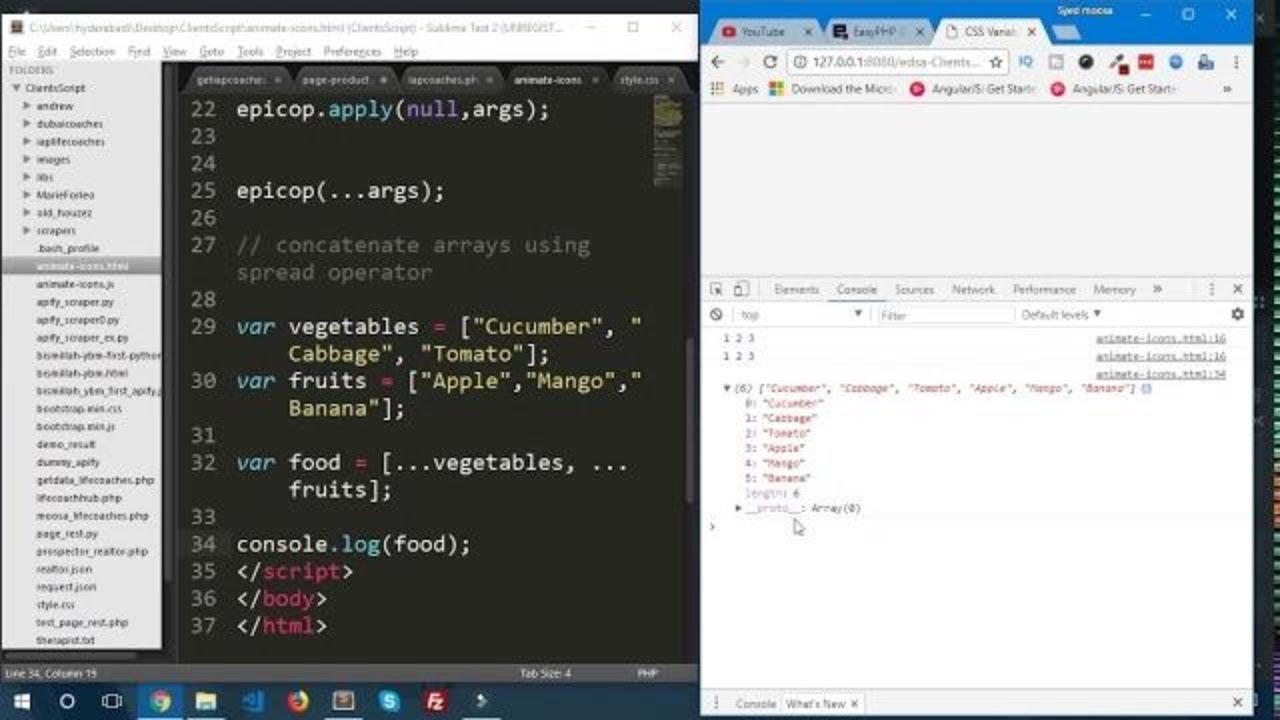Expand the iaplifecoaches folder in sidebar
The image size is (1280, 720).
point(27,142)
